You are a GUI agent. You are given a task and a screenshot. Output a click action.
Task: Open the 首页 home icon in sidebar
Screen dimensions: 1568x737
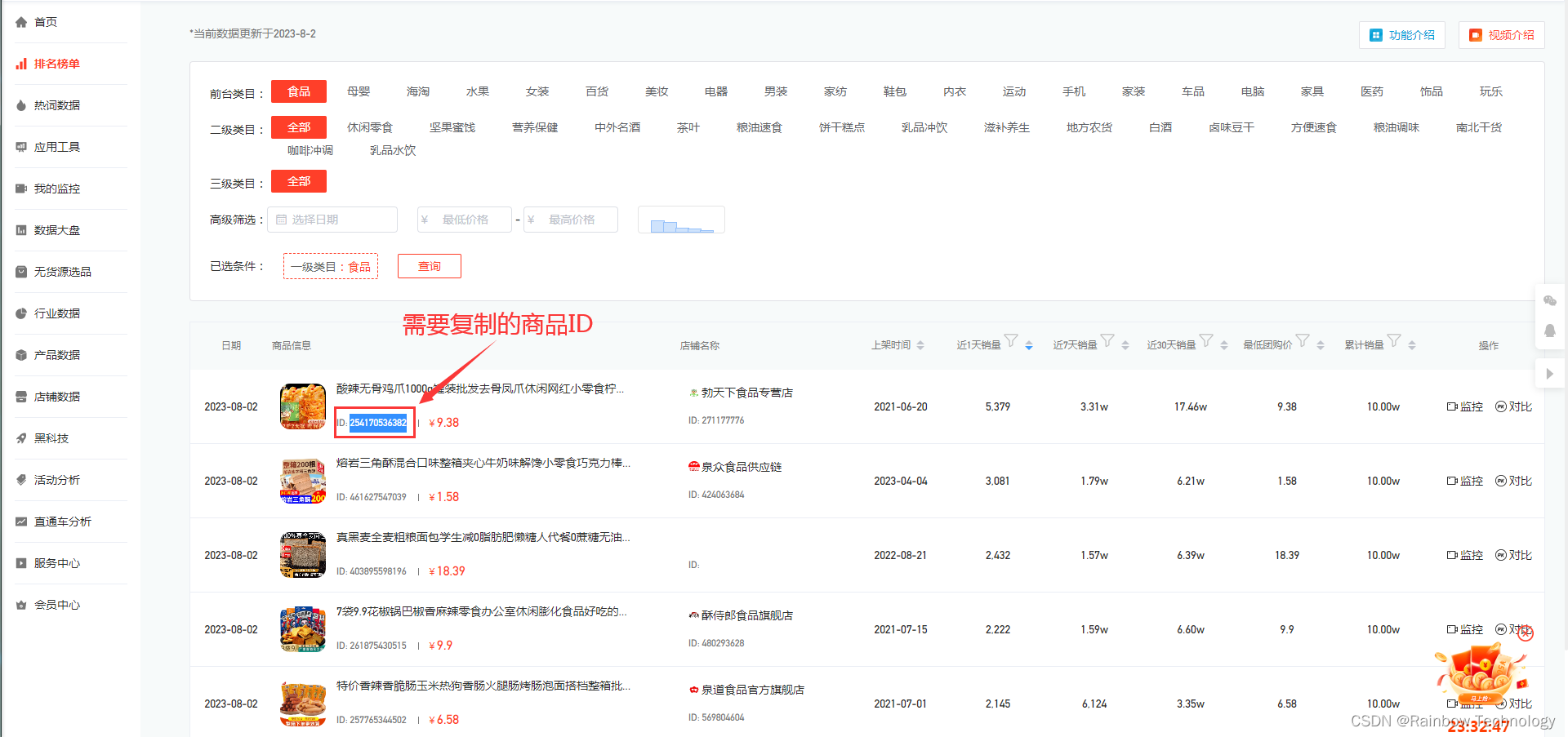coord(21,22)
